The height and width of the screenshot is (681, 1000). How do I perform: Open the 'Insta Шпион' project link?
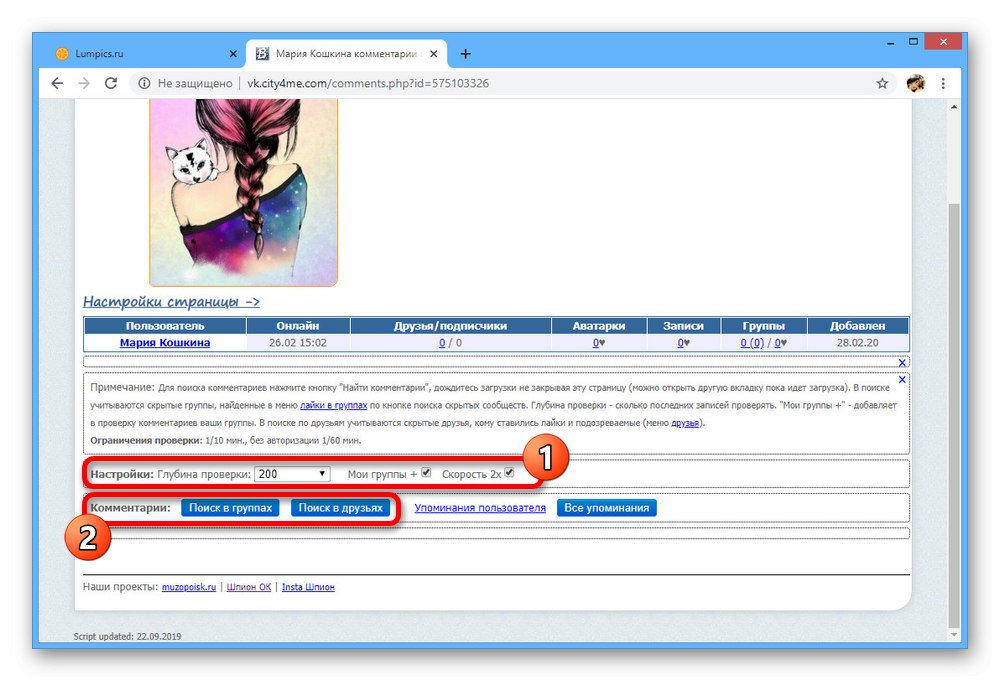308,587
